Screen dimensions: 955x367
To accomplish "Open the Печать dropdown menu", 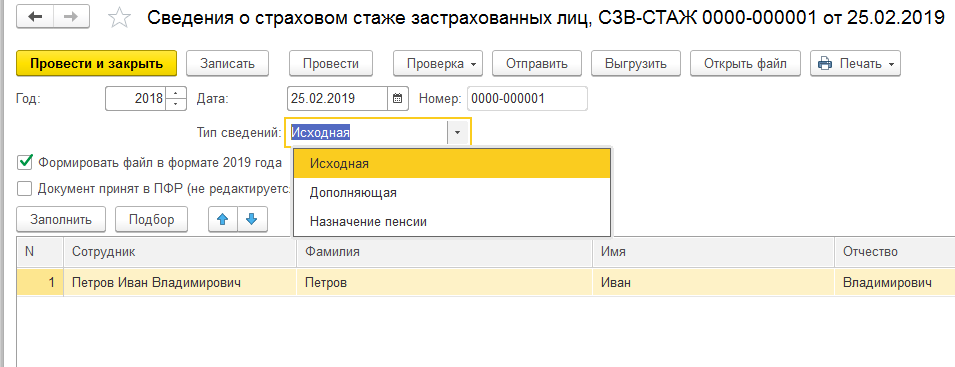I will [855, 64].
